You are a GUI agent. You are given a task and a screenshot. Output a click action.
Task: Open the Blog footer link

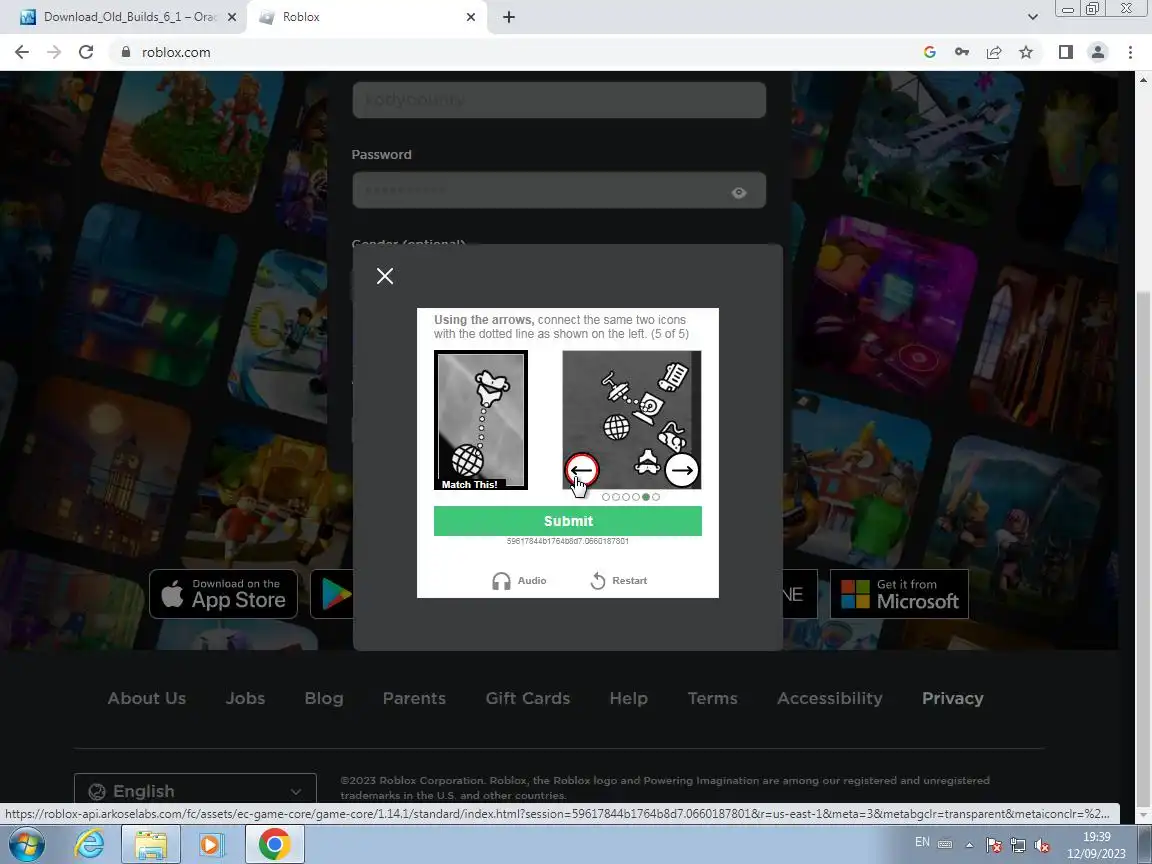tap(324, 698)
